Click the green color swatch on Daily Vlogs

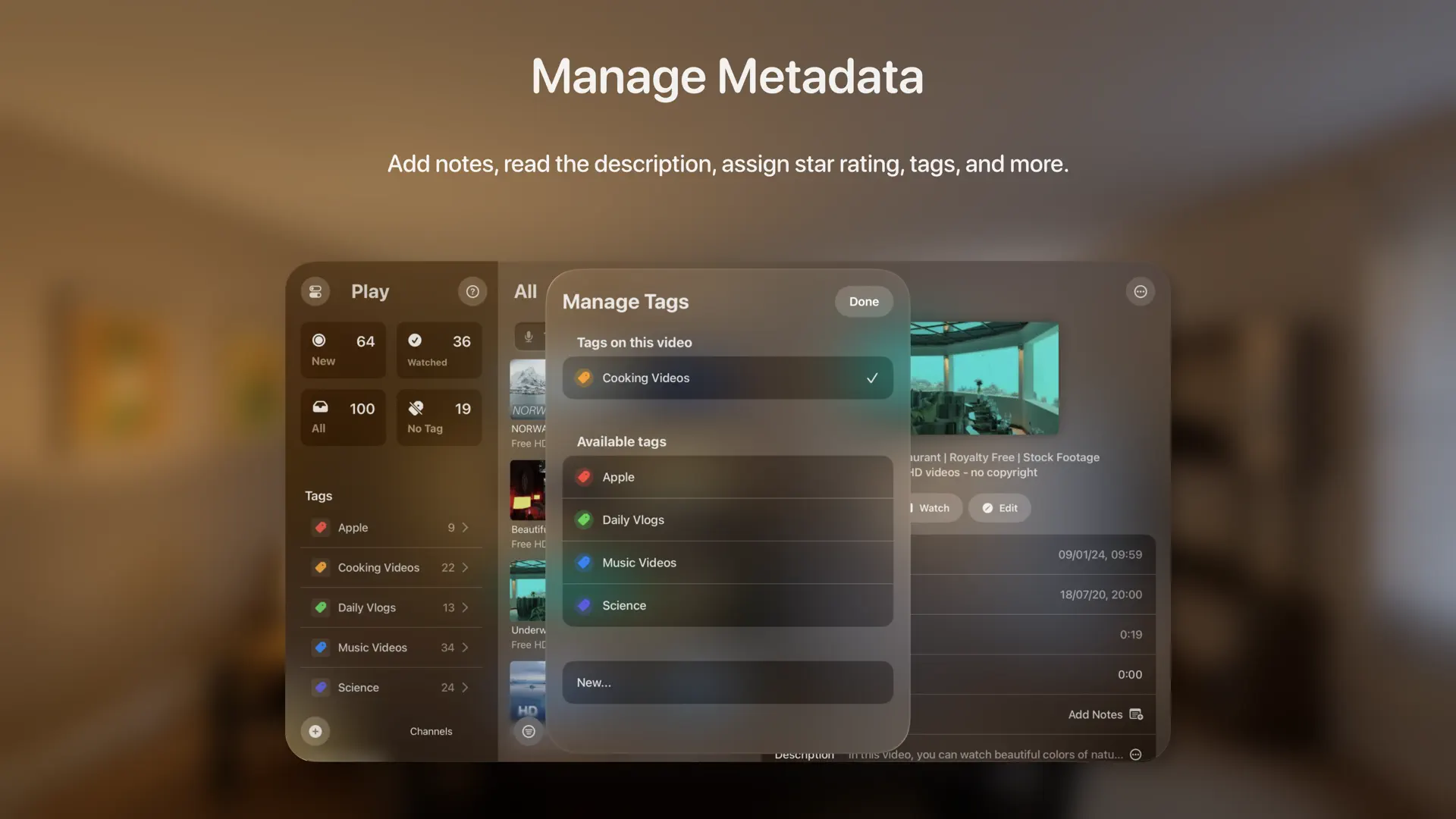pyautogui.click(x=584, y=519)
